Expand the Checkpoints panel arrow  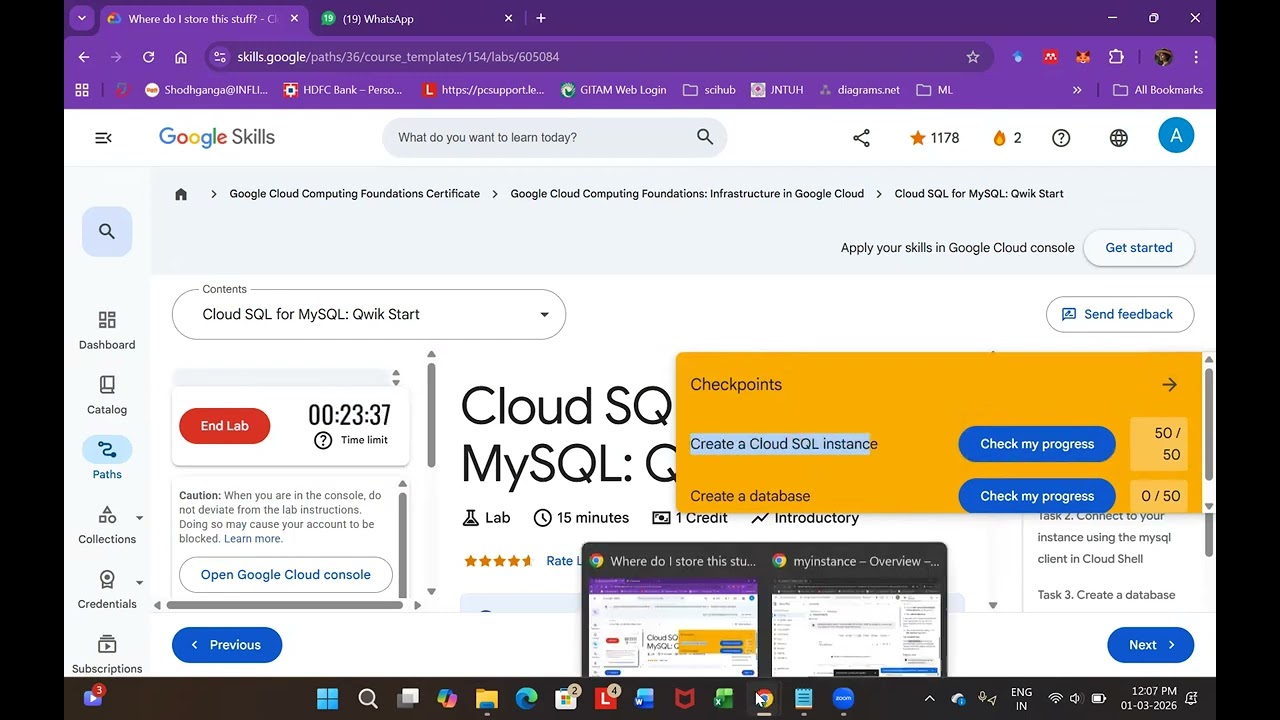[1169, 384]
